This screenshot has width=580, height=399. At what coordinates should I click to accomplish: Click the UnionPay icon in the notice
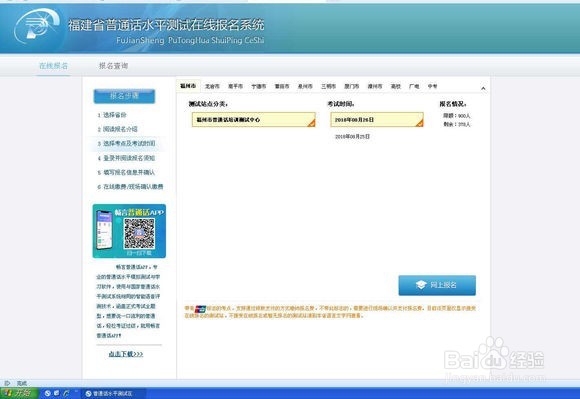click(200, 308)
